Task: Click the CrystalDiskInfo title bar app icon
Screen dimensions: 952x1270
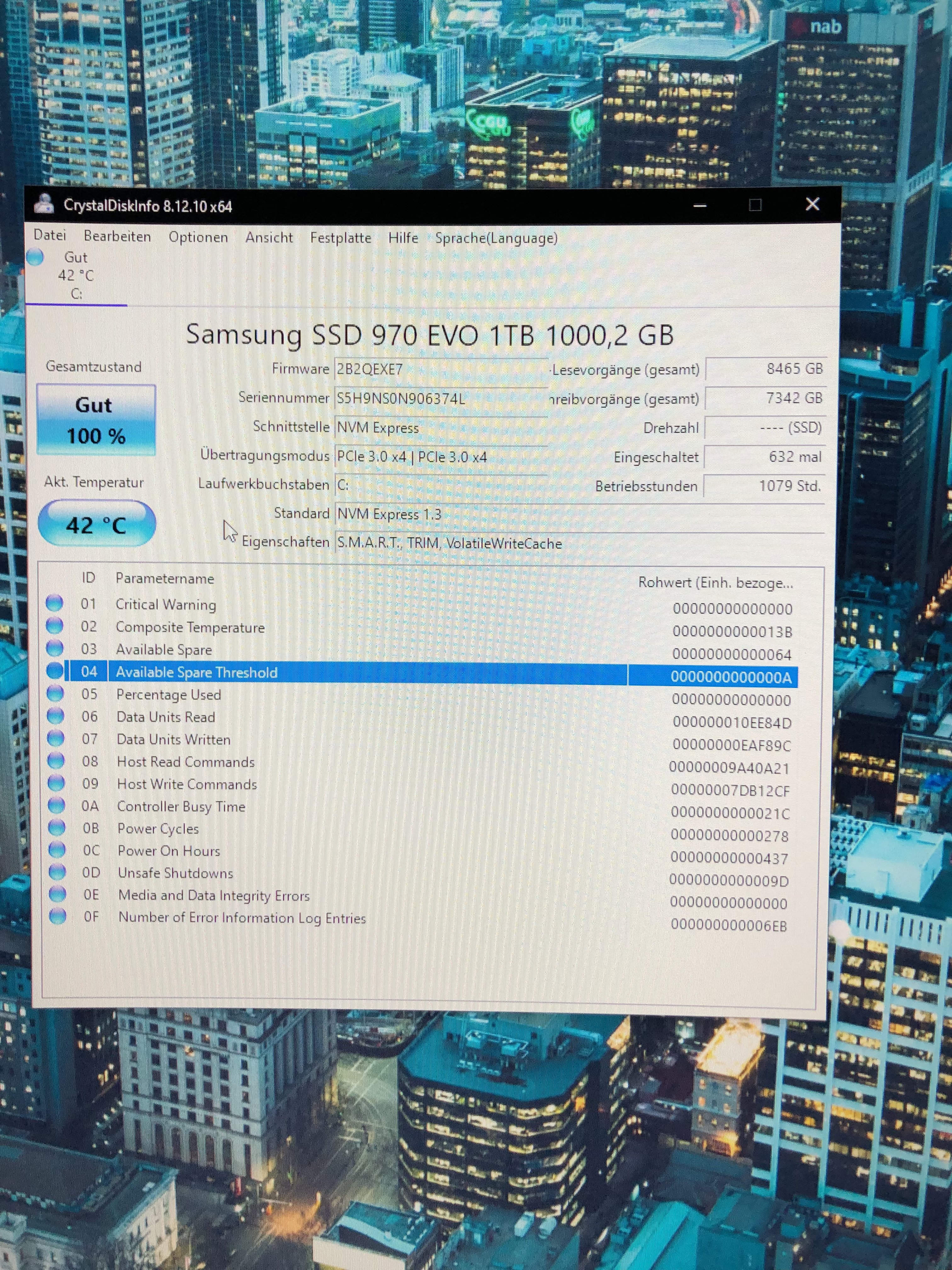Action: tap(44, 204)
